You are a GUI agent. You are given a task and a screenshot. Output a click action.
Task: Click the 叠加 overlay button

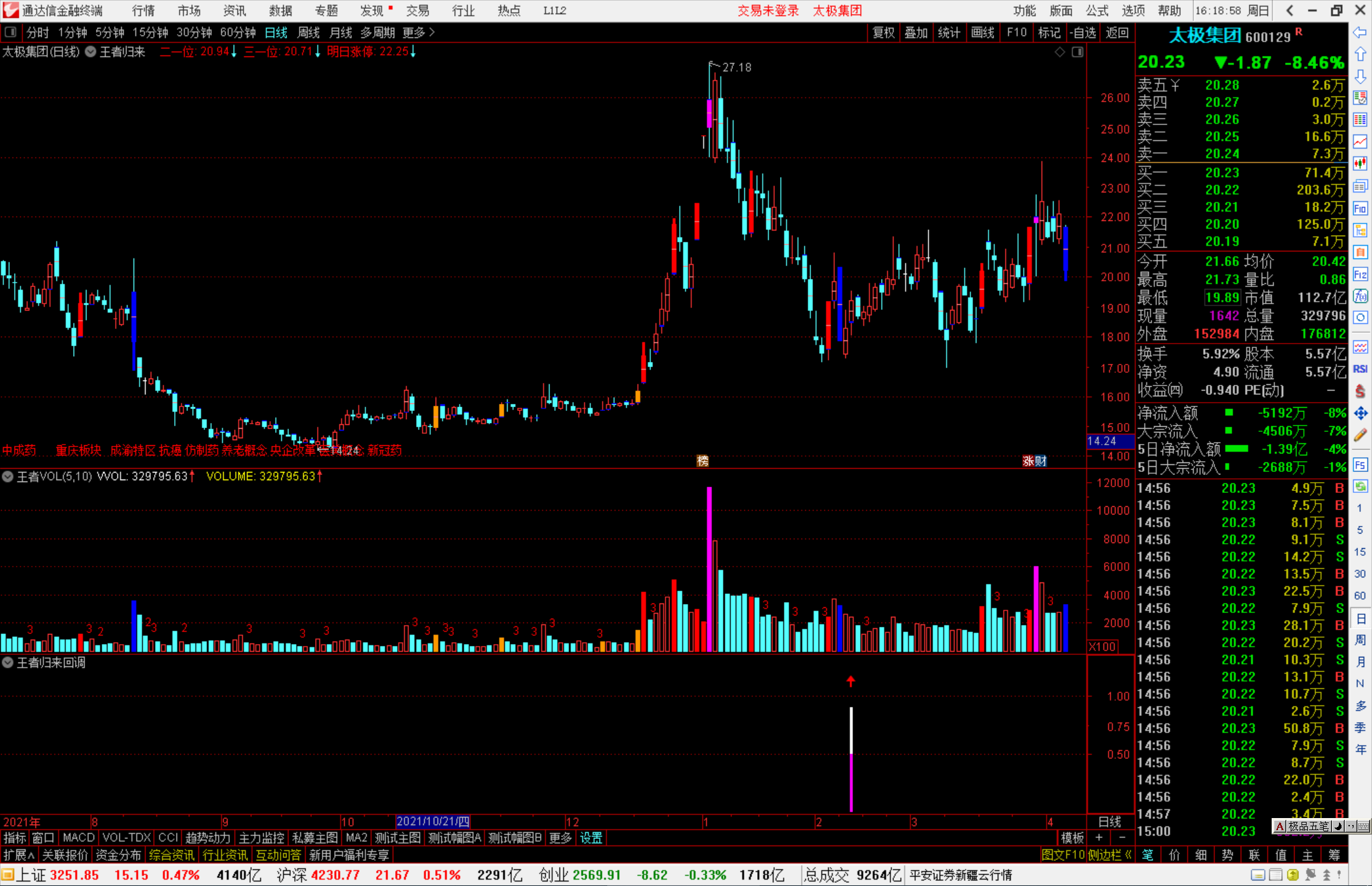pos(917,32)
